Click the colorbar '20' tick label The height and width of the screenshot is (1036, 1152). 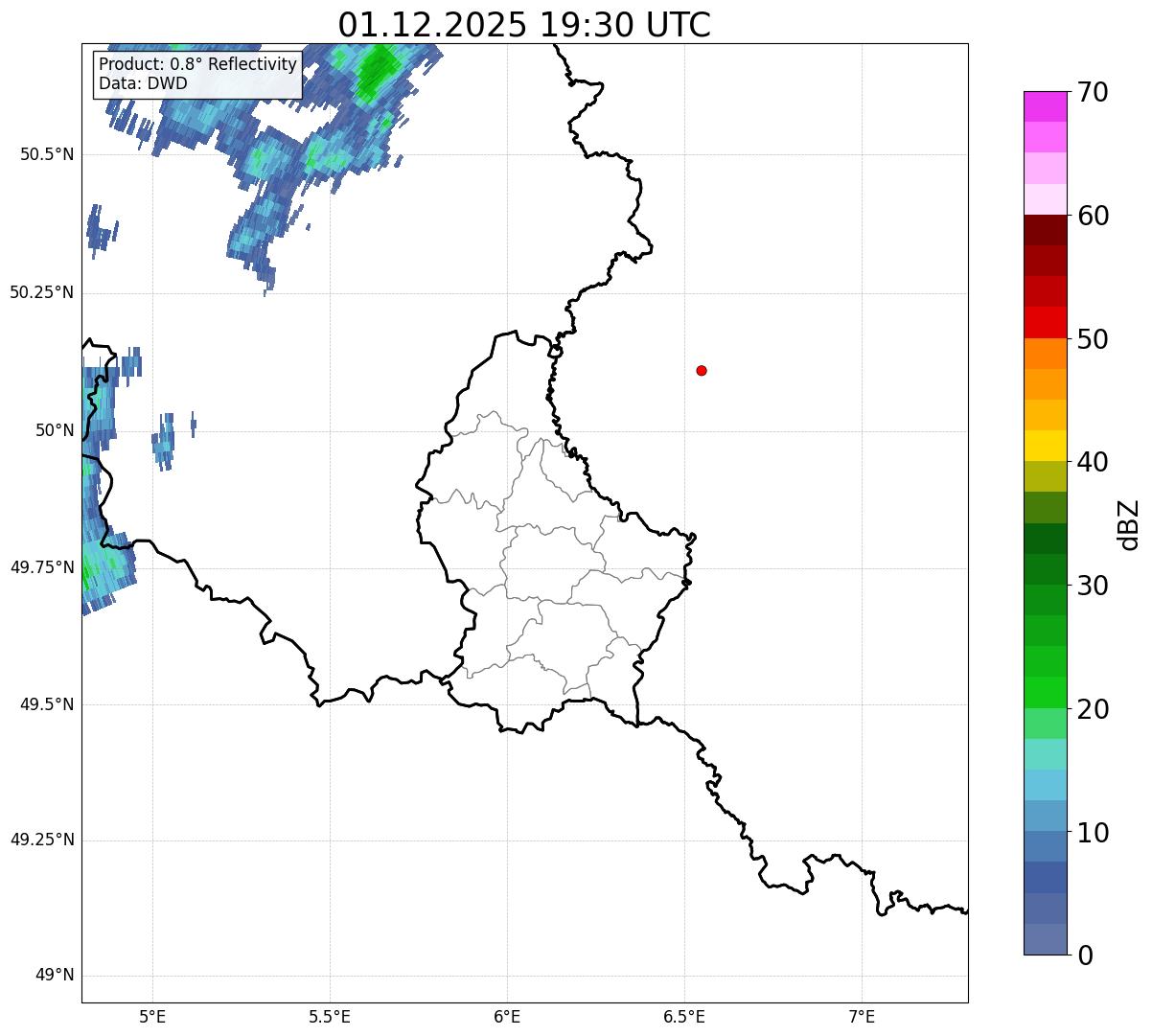[1094, 709]
